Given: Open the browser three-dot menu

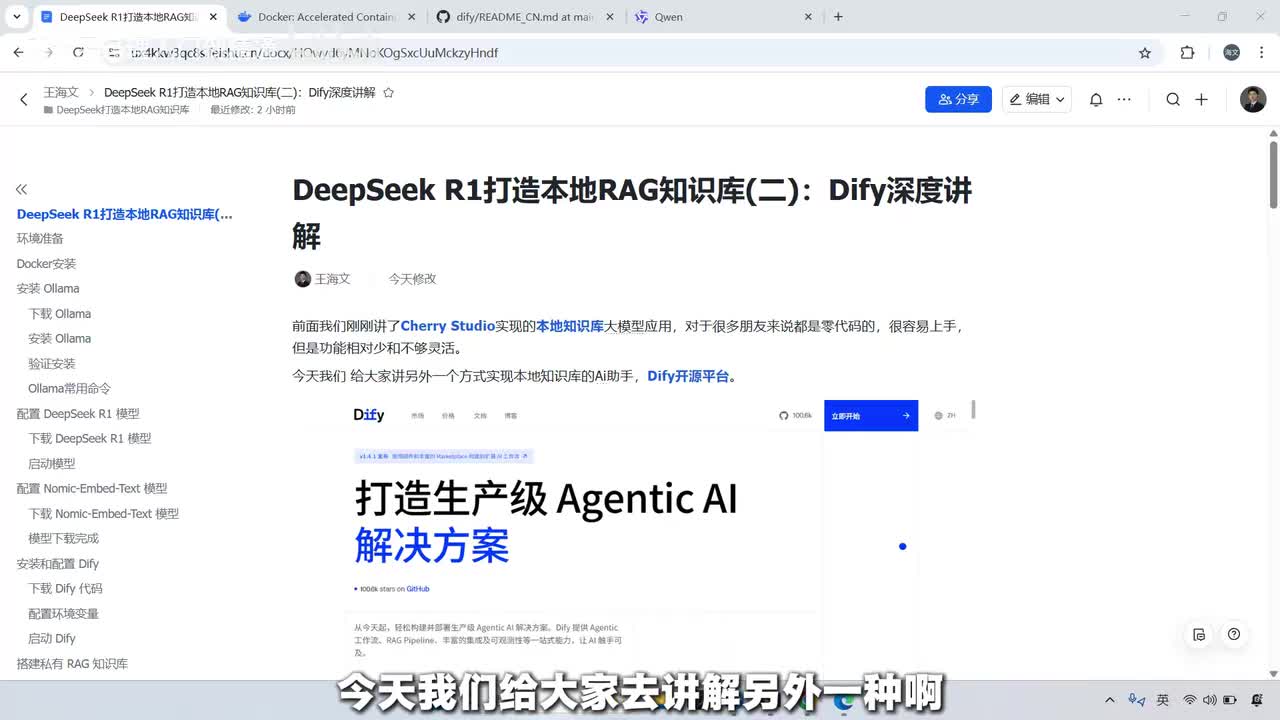Looking at the screenshot, I should point(1262,53).
